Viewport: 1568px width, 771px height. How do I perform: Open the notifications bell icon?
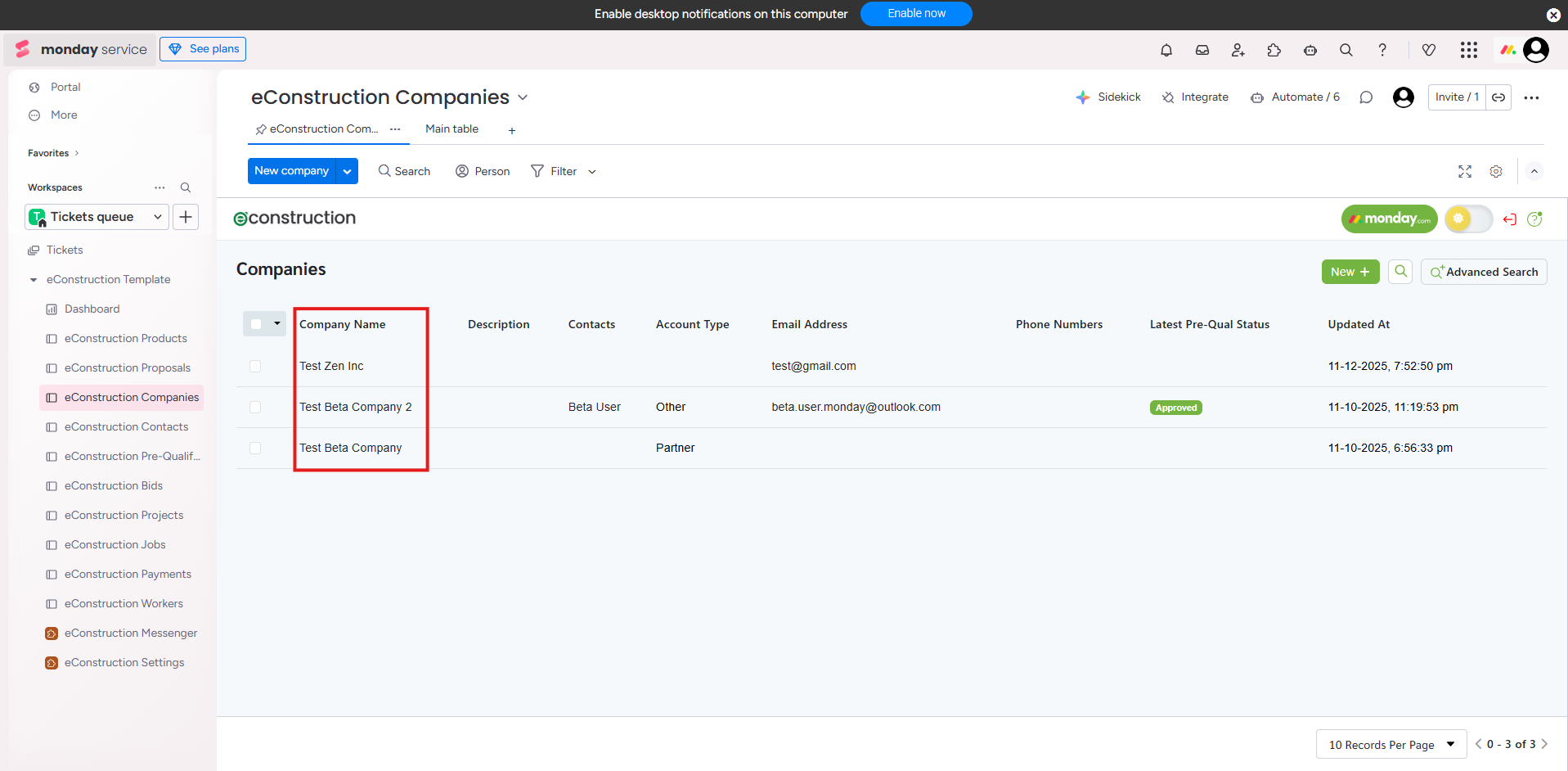(1166, 50)
